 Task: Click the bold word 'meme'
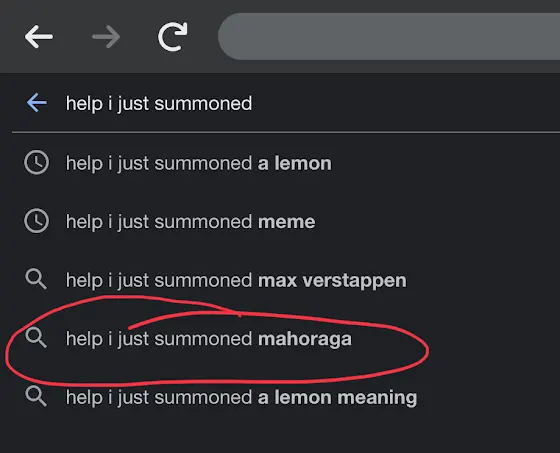tap(286, 222)
